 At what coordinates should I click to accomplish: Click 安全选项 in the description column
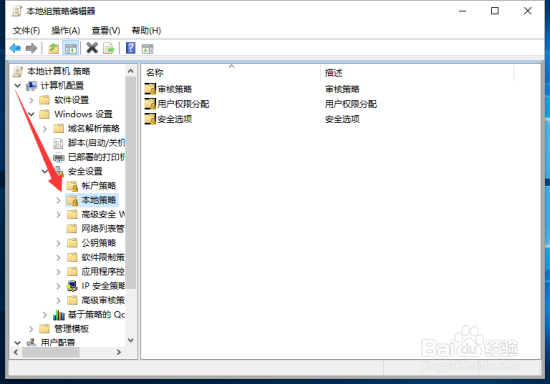[342, 119]
